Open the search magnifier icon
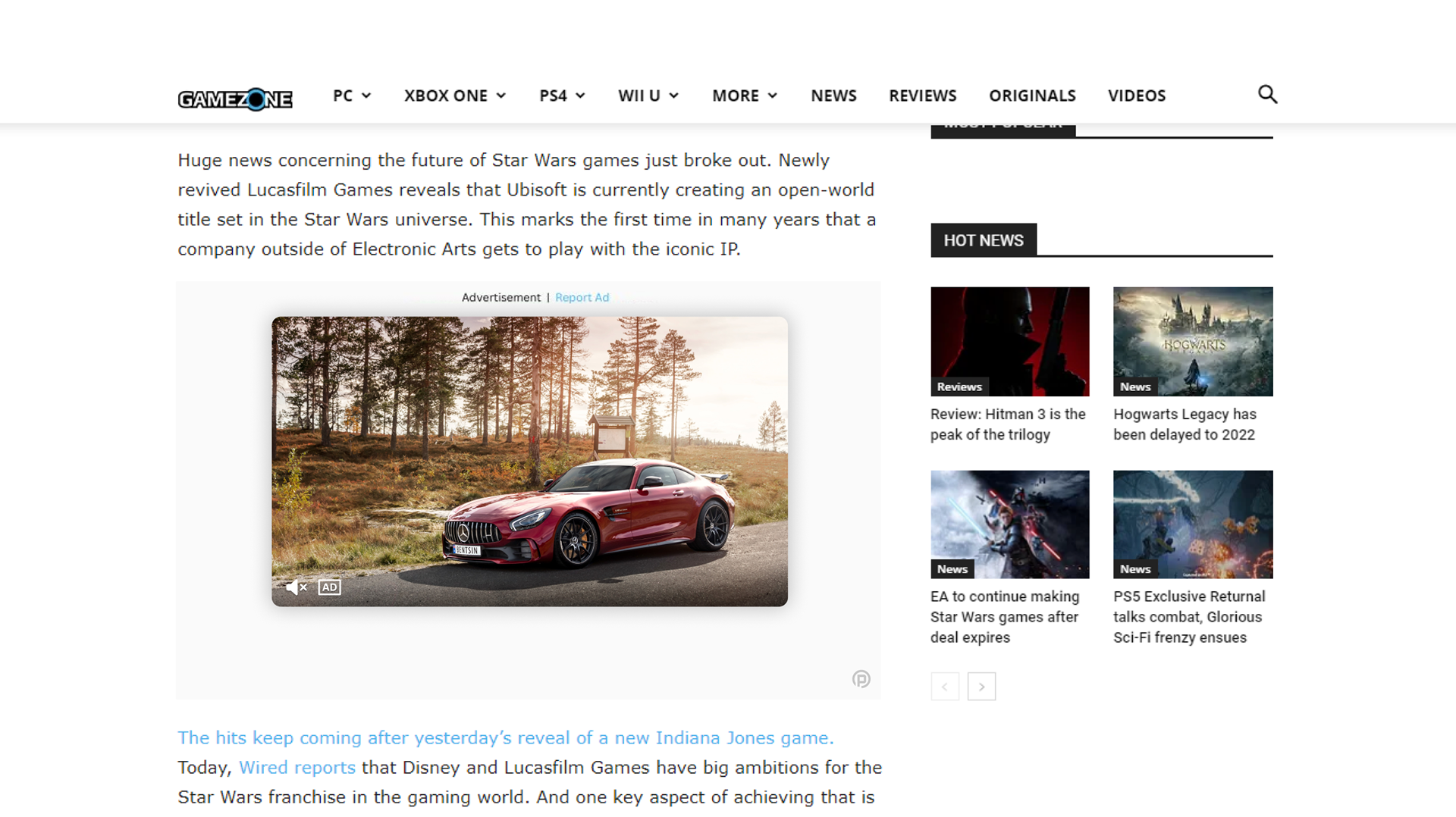 [x=1267, y=95]
